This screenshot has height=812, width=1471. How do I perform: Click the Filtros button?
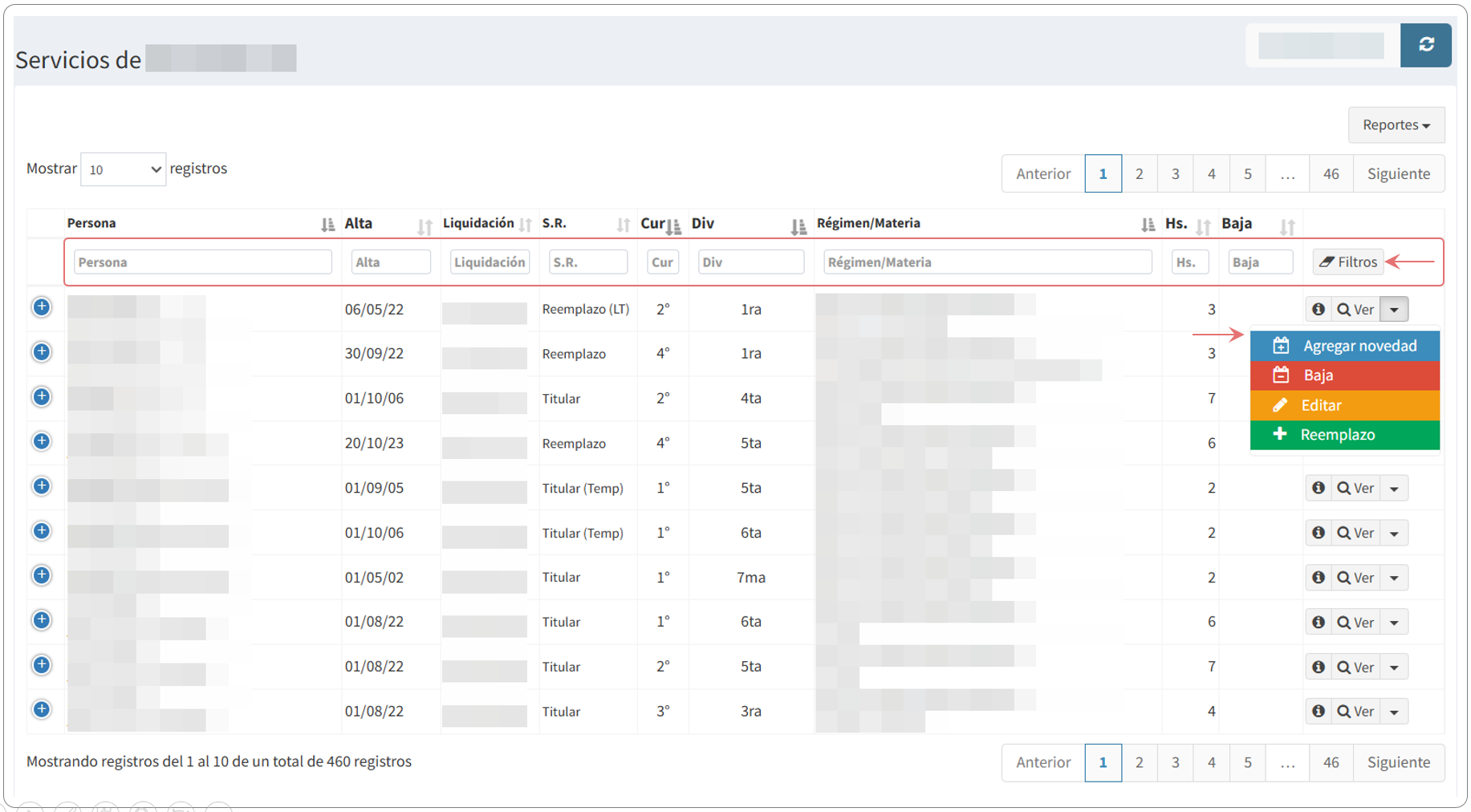pyautogui.click(x=1348, y=262)
